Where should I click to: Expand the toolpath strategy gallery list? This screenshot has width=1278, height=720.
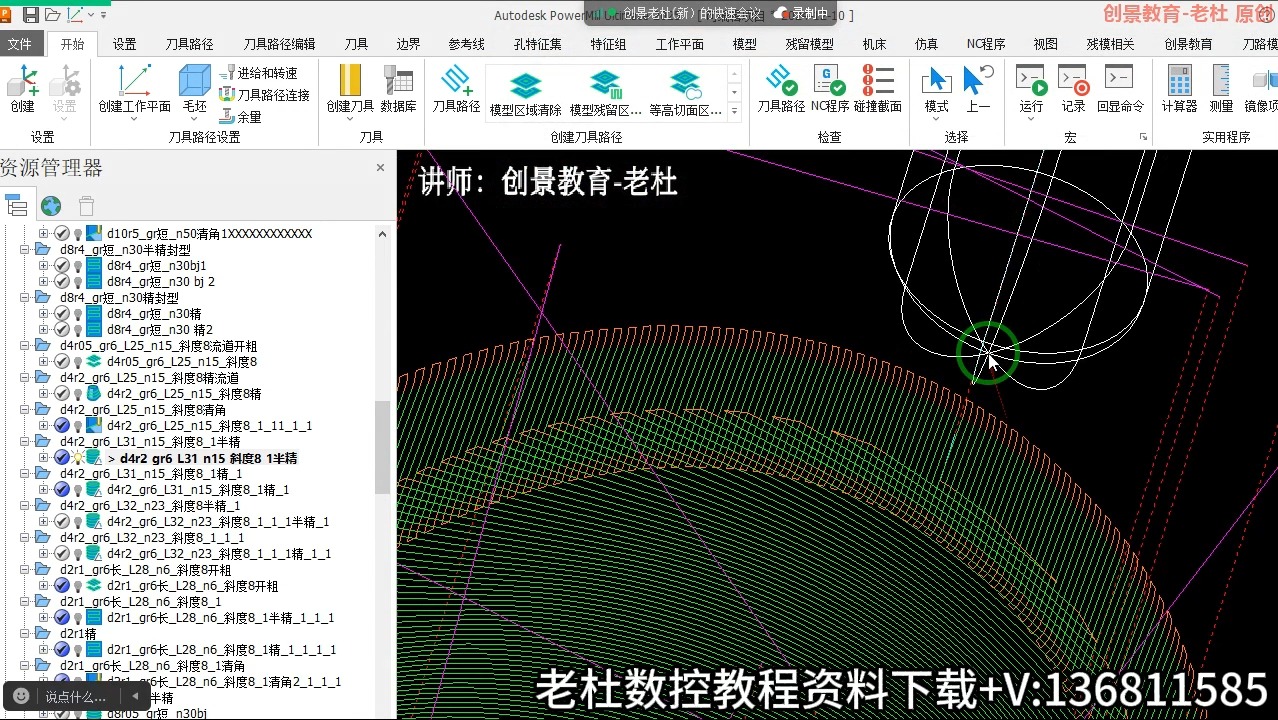point(735,112)
